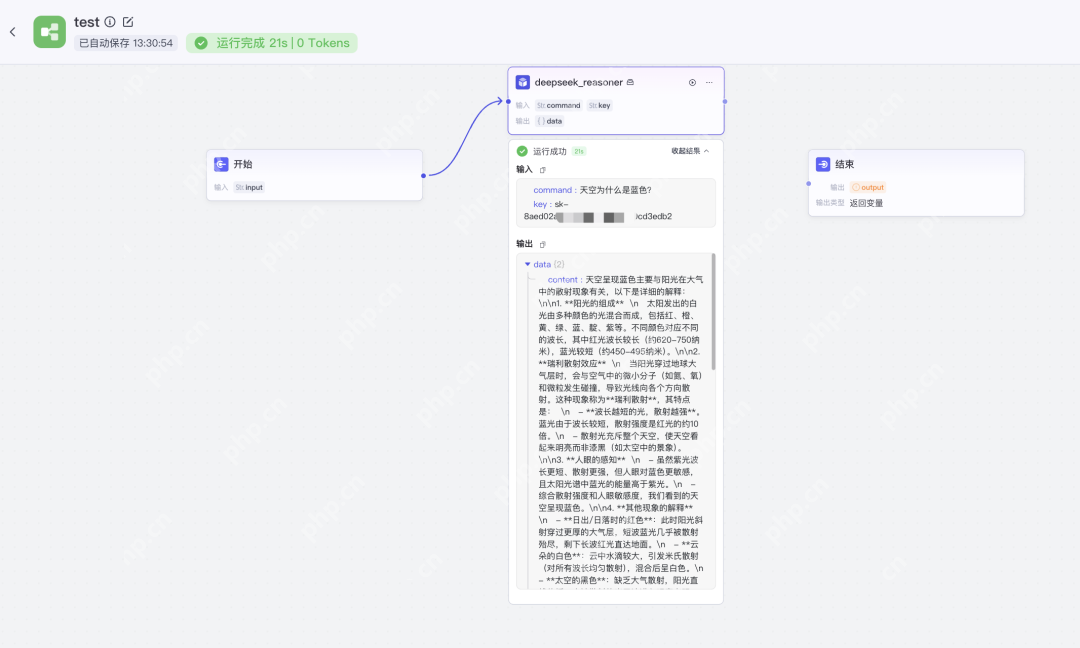Click the 结束 node input connector dot
This screenshot has height=648, width=1080.
809,184
